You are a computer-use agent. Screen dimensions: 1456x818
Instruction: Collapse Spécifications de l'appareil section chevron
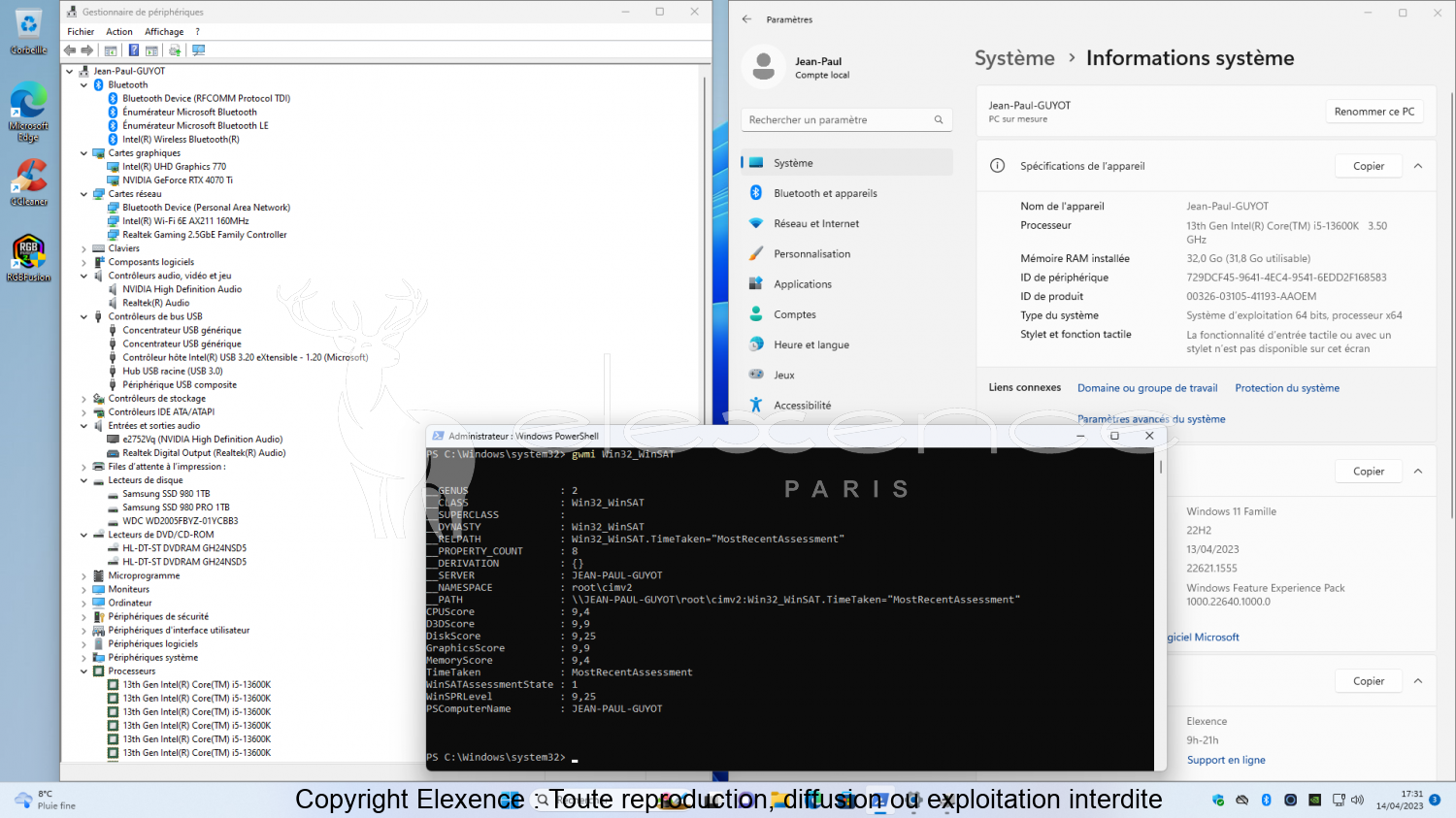1418,166
